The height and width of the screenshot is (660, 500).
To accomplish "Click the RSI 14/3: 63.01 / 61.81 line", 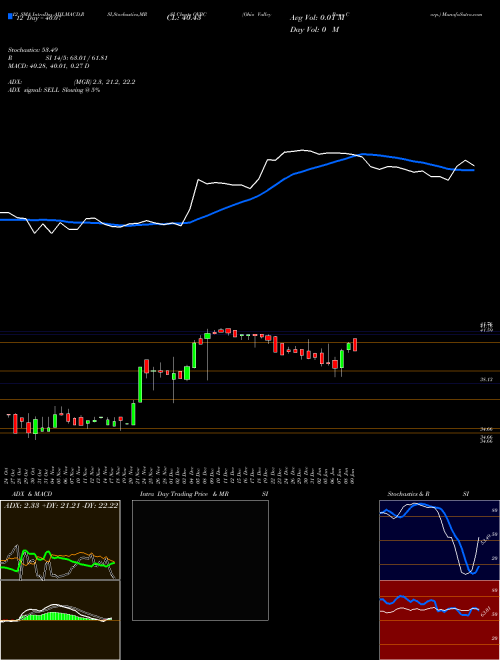I will 57,58.
